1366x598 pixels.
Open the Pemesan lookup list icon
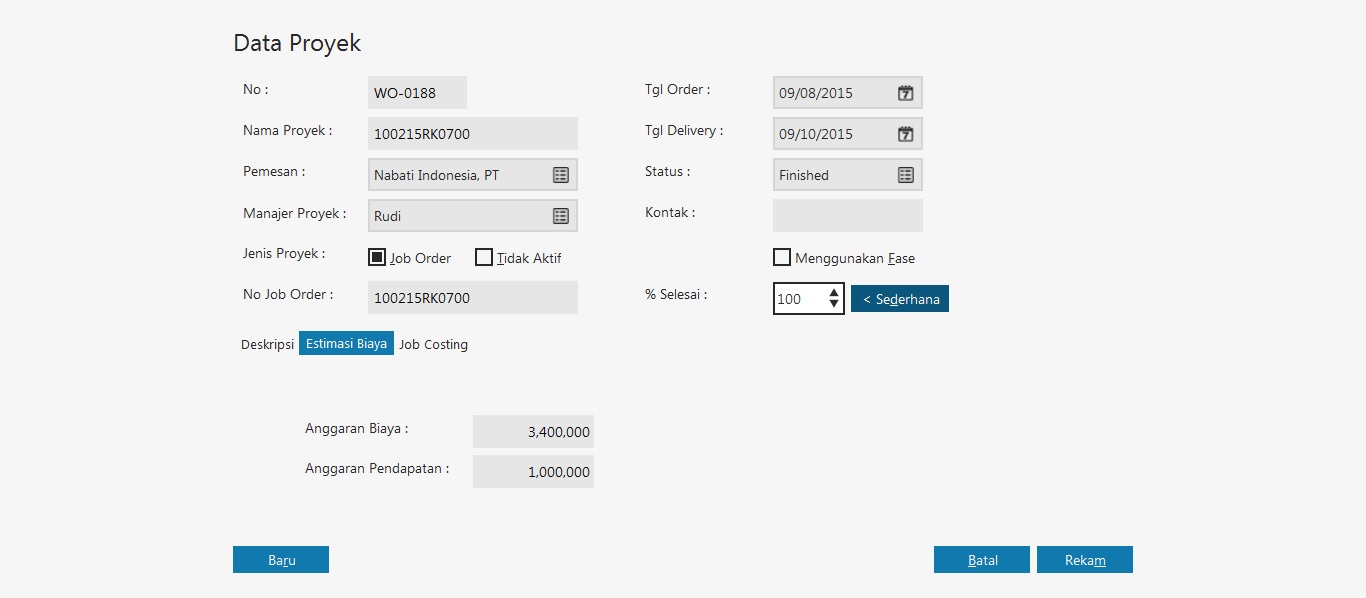[561, 175]
